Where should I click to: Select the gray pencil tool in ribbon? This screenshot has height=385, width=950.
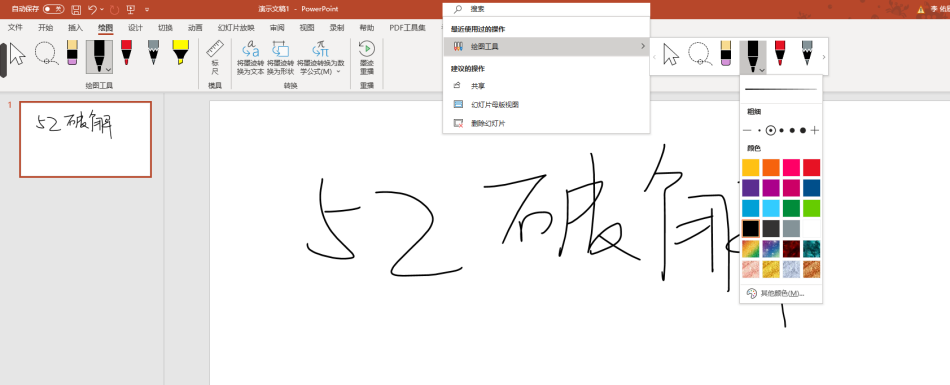coord(153,53)
